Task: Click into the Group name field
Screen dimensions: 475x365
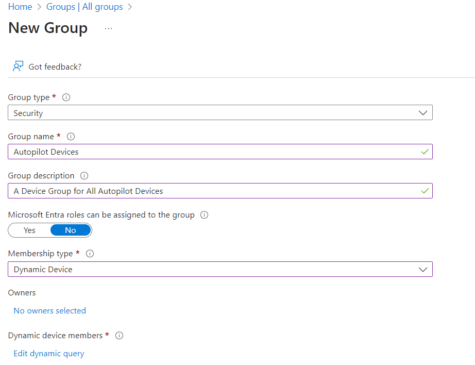Action: (220, 152)
